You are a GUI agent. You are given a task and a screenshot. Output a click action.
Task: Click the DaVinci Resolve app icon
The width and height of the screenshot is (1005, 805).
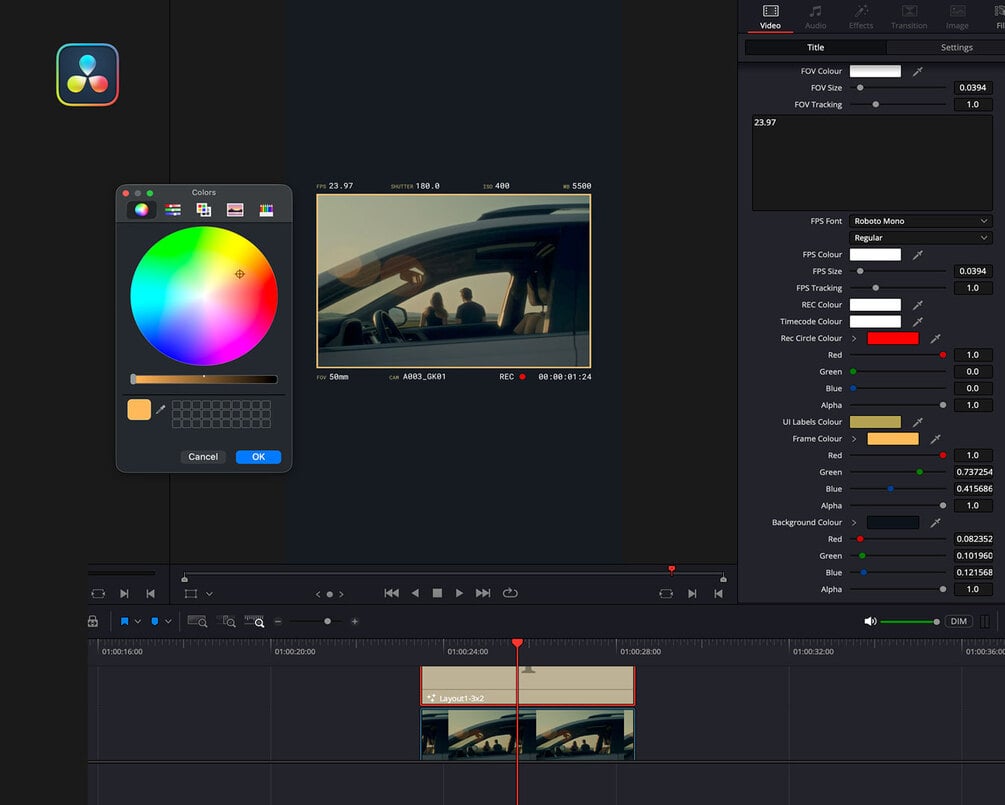coord(88,74)
